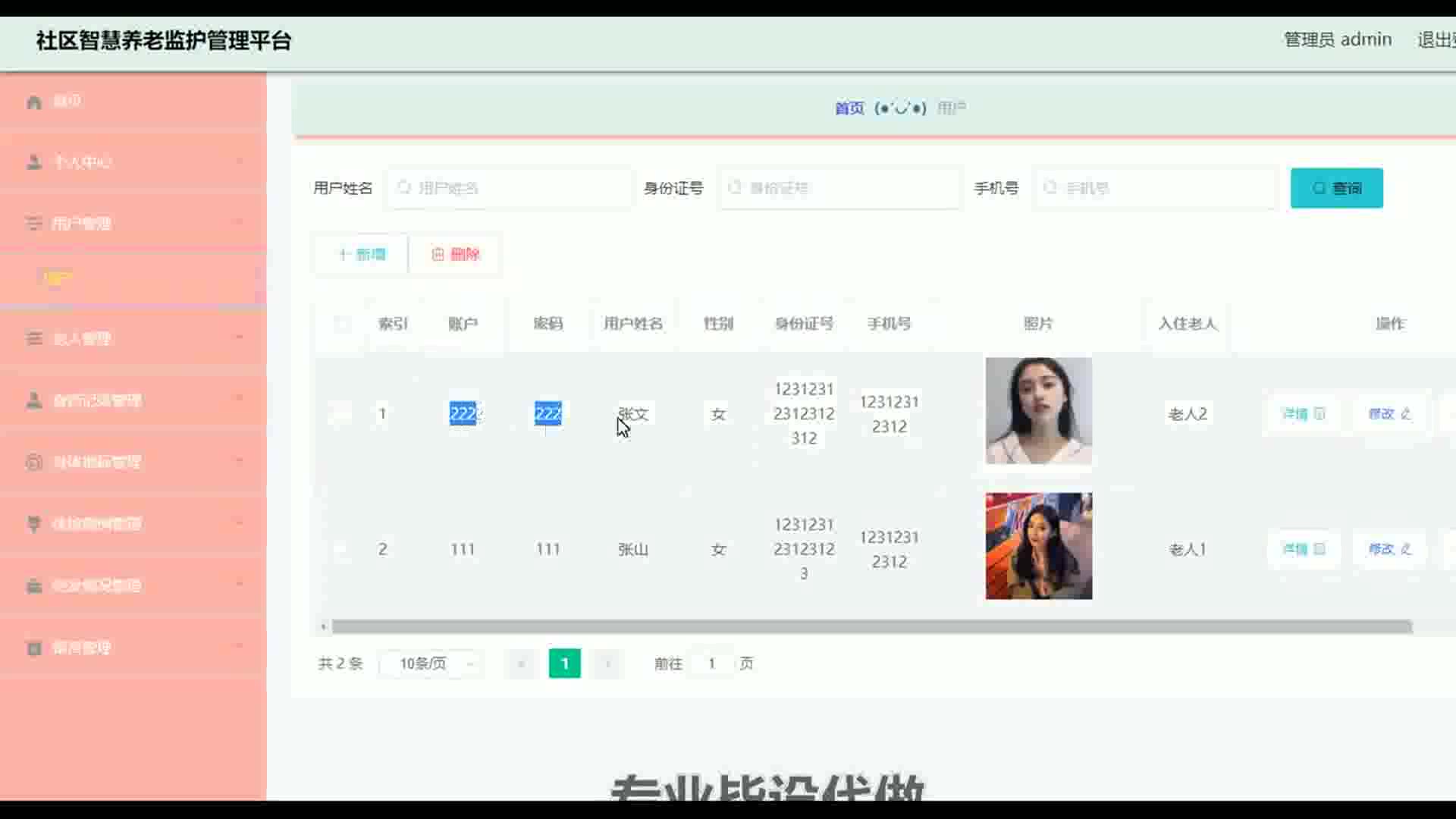Expand the 老人管理 menu chevron
The width and height of the screenshot is (1456, 819).
240,337
